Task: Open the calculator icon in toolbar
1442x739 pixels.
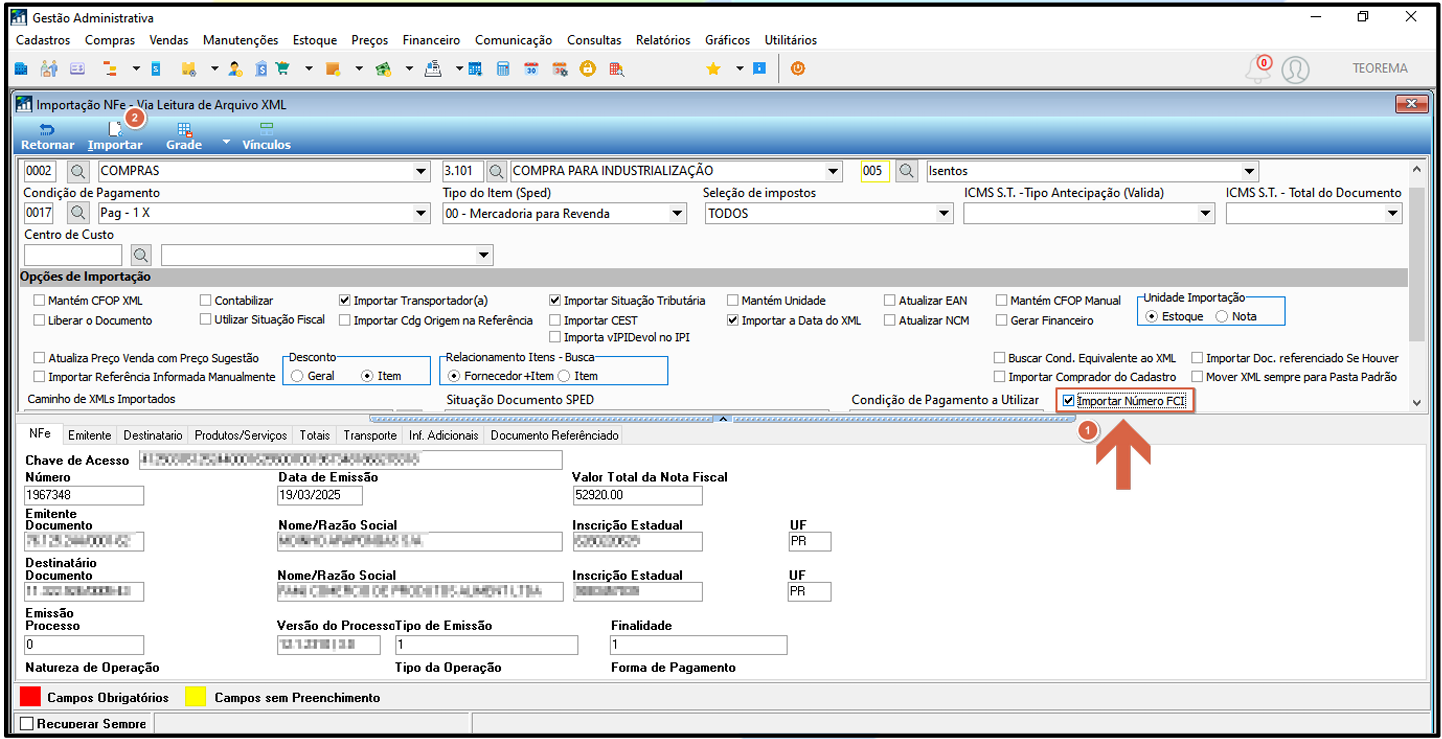Action: pyautogui.click(x=503, y=69)
